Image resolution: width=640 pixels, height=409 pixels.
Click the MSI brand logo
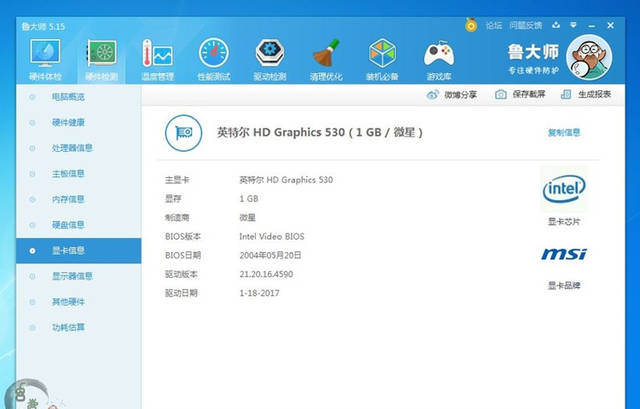tap(564, 254)
